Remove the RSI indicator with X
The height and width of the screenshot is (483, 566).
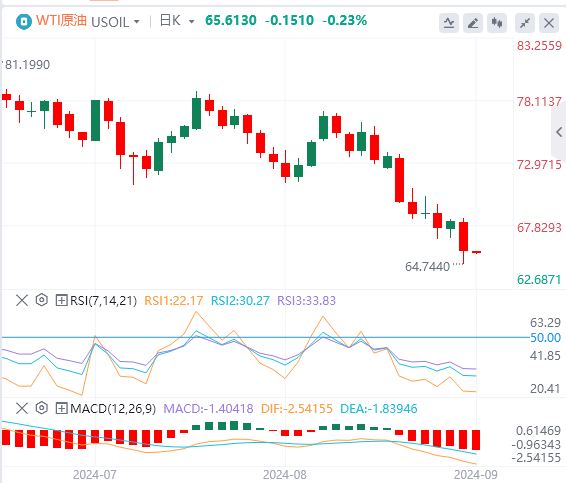(22, 300)
